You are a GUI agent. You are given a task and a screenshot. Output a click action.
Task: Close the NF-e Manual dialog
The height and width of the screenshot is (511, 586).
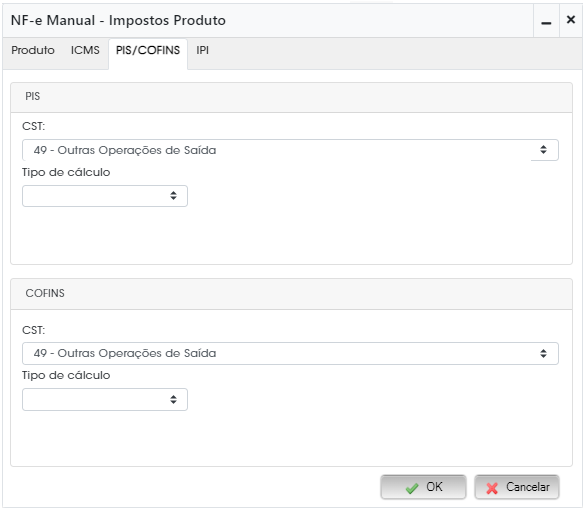(571, 20)
